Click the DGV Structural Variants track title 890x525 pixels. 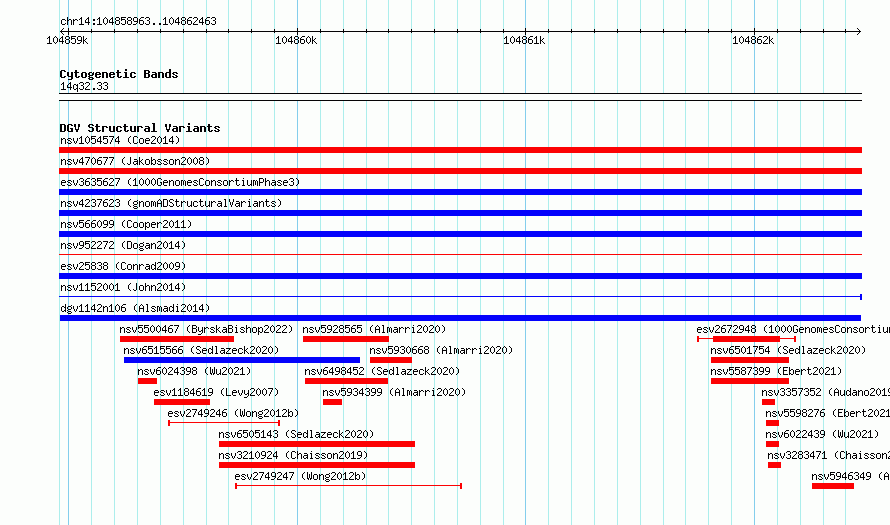pyautogui.click(x=140, y=128)
